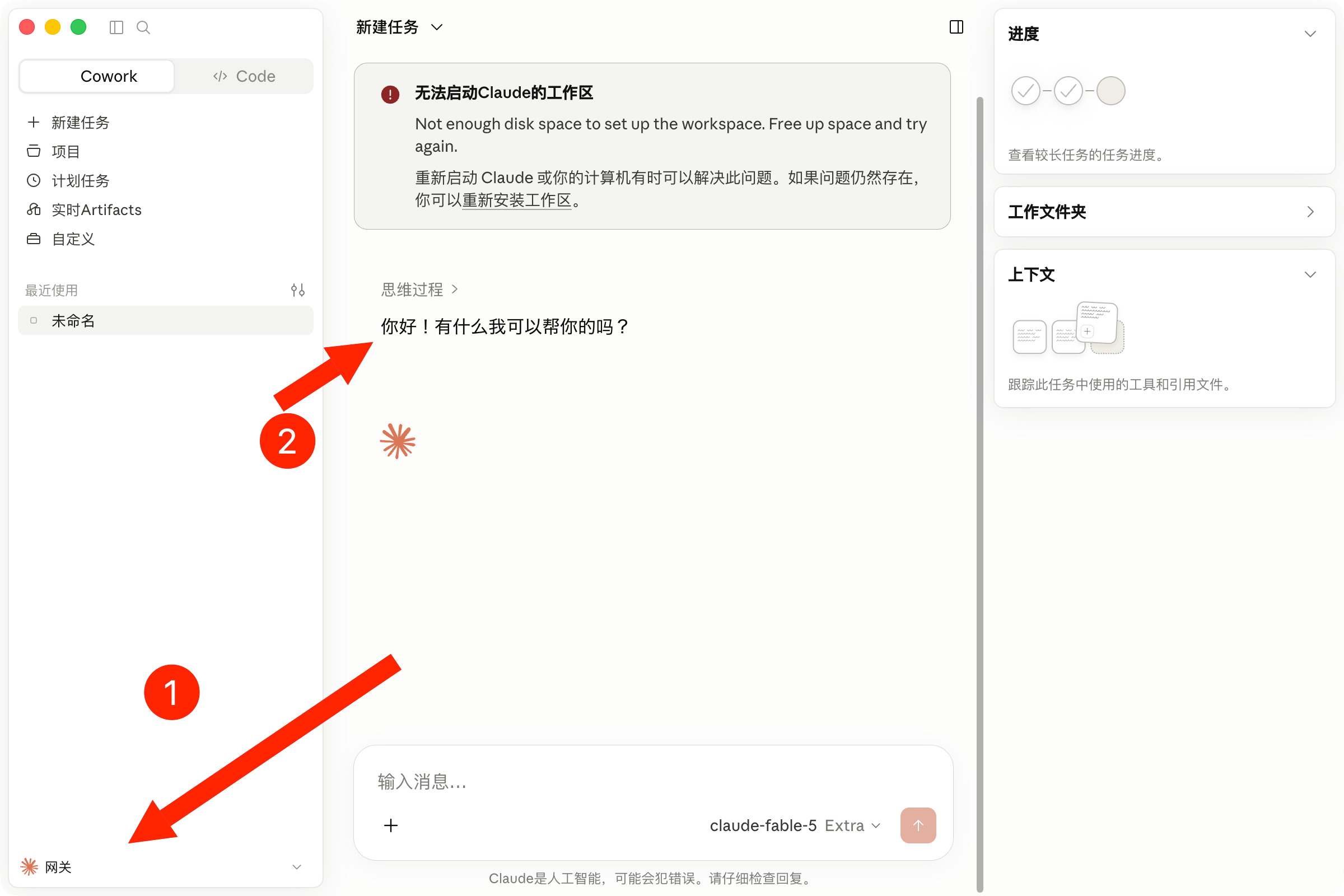The image size is (1344, 896).
Task: Expand the 思维过程 section
Action: point(419,290)
